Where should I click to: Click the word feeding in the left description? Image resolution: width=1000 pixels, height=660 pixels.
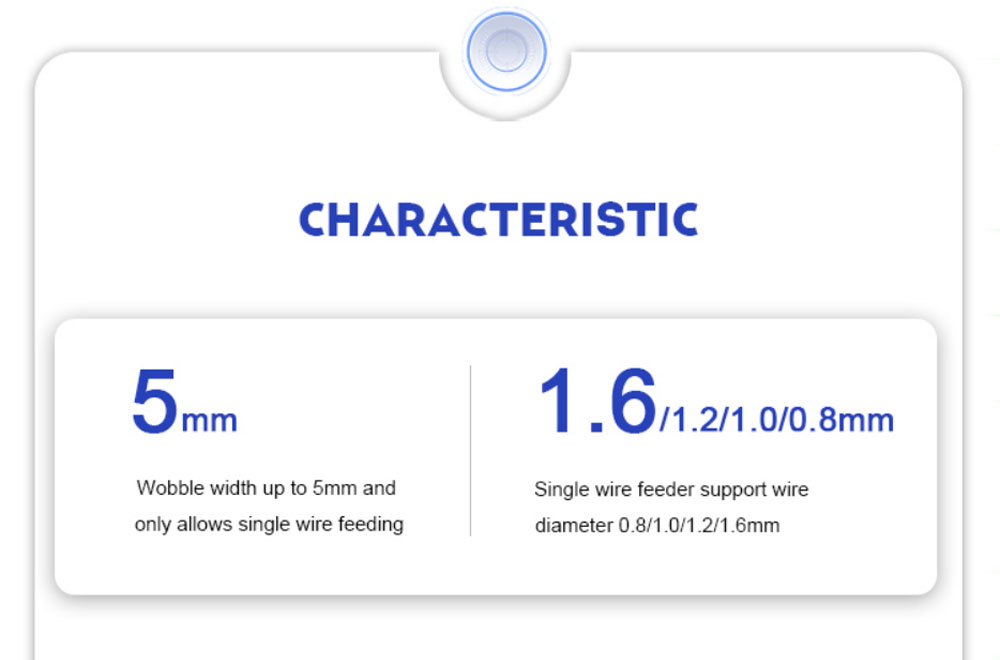(x=371, y=525)
